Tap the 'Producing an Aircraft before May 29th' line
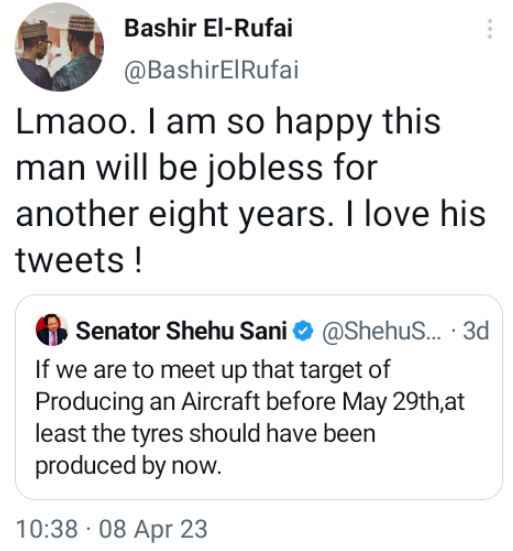The height and width of the screenshot is (551, 513). (250, 402)
